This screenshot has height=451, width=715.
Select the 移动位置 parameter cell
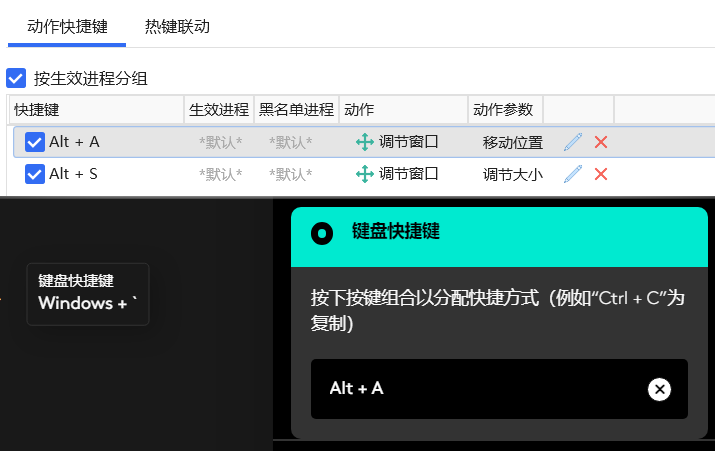[513, 143]
